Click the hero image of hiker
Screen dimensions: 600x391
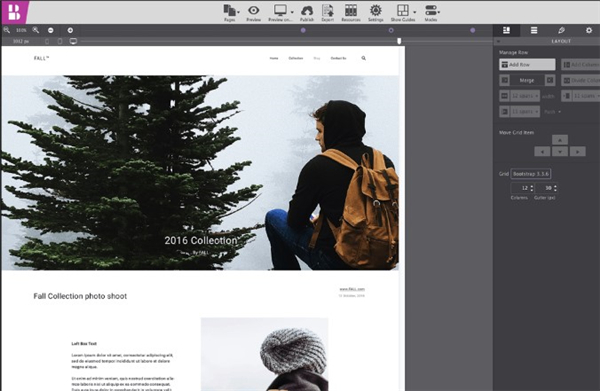201,173
